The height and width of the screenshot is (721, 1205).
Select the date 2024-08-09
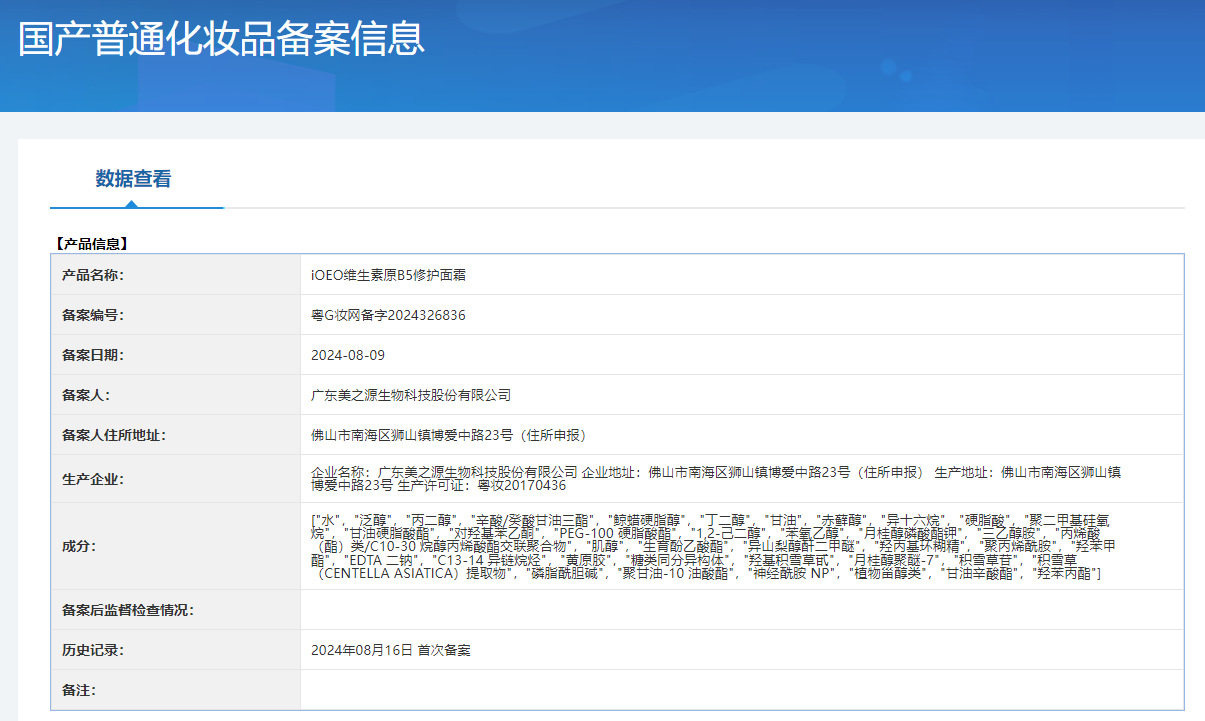click(348, 355)
